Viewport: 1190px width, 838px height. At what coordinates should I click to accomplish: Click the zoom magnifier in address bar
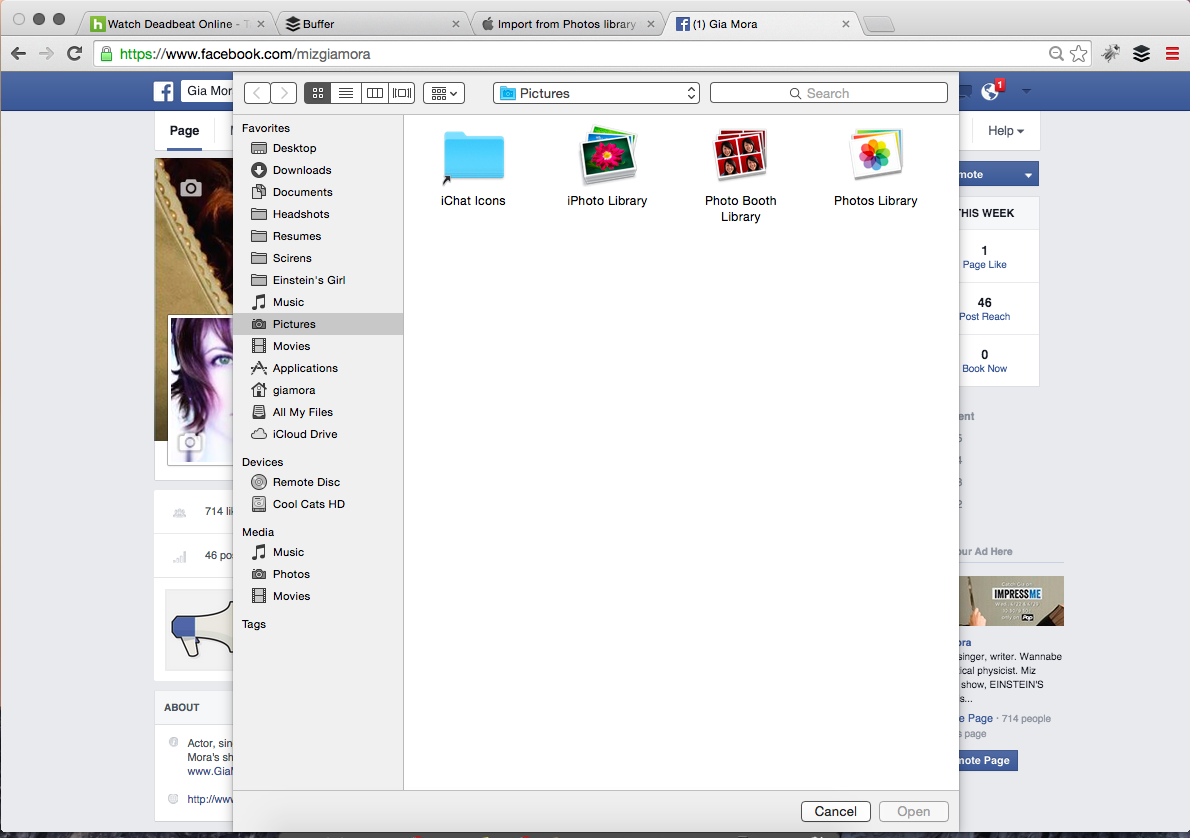coord(1056,54)
